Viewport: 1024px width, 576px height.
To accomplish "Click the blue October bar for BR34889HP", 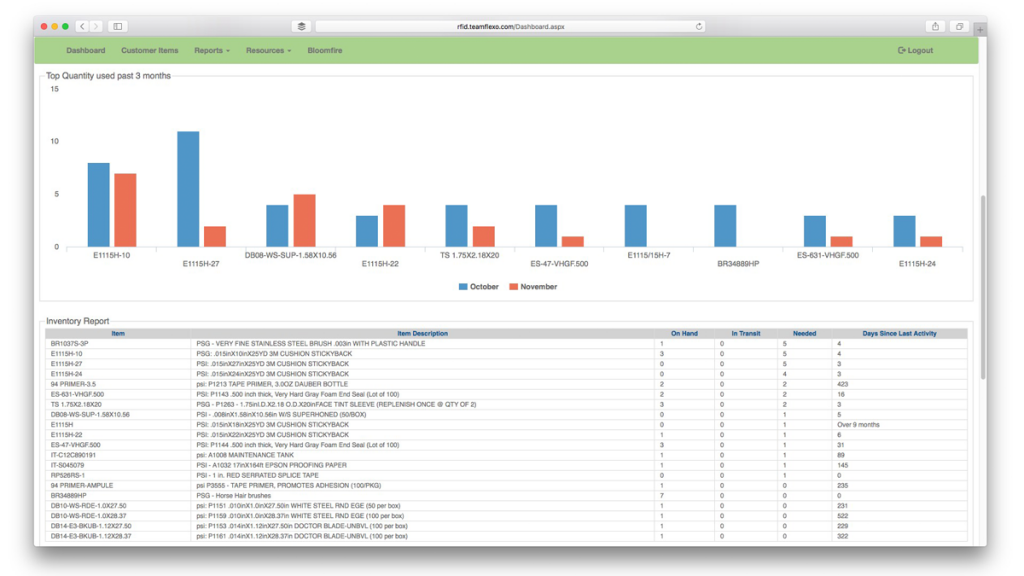I will click(725, 226).
